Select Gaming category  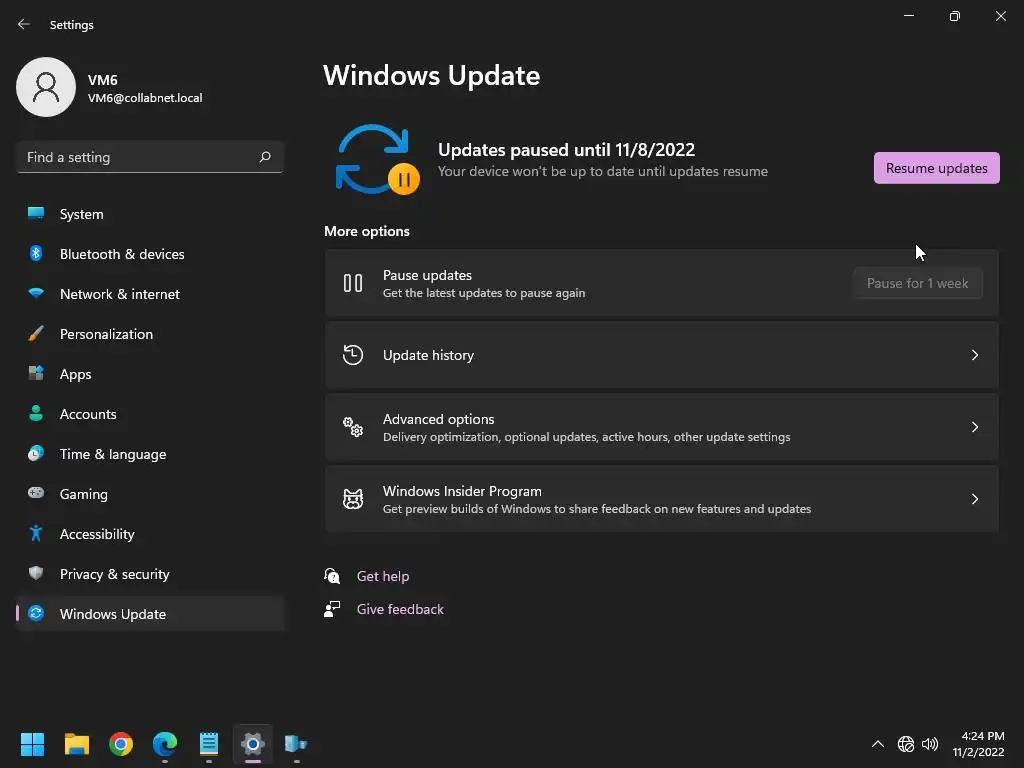150,494
